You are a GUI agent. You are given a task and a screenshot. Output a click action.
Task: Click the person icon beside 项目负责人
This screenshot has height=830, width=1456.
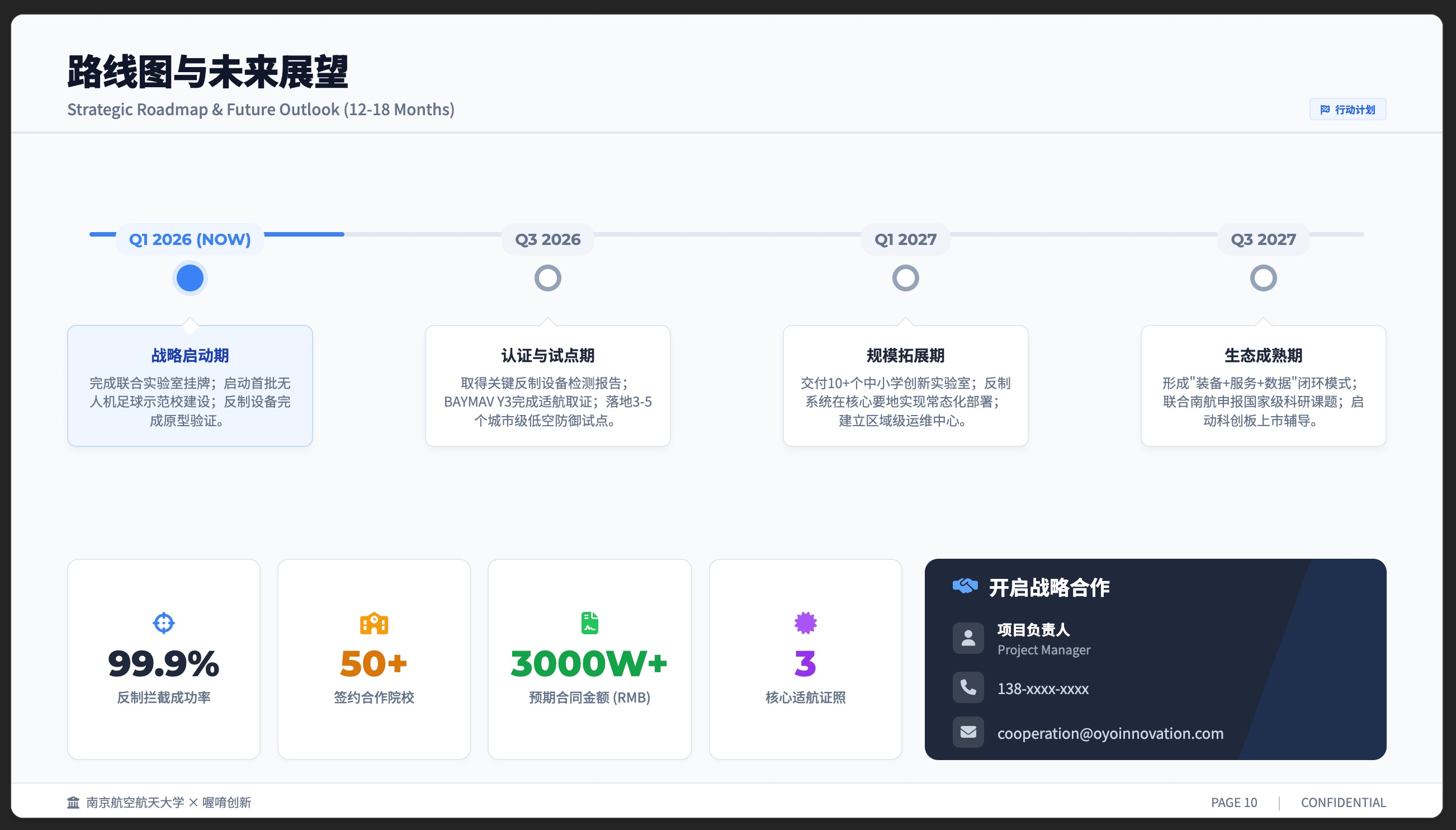coord(968,639)
